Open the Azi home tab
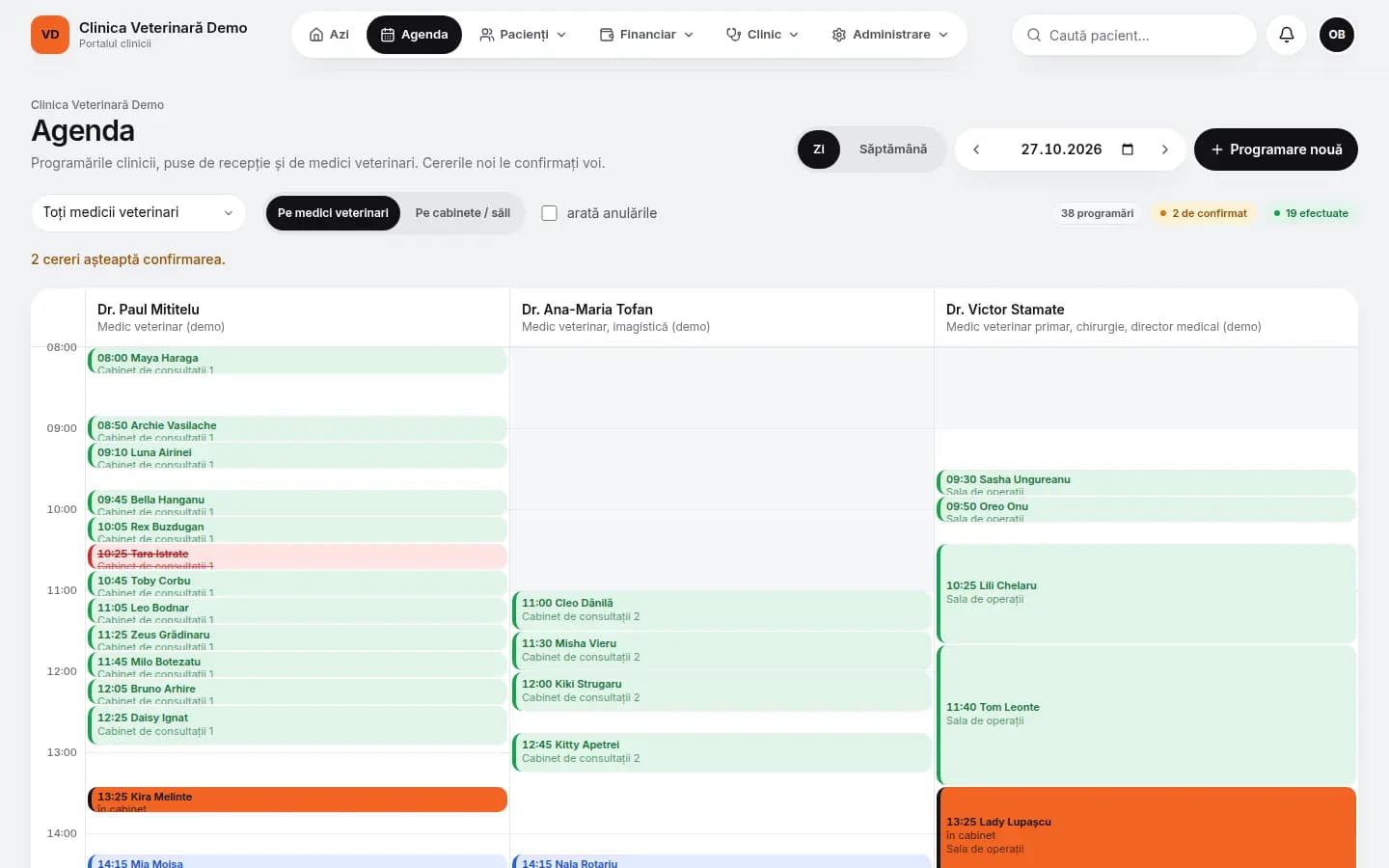 [329, 35]
